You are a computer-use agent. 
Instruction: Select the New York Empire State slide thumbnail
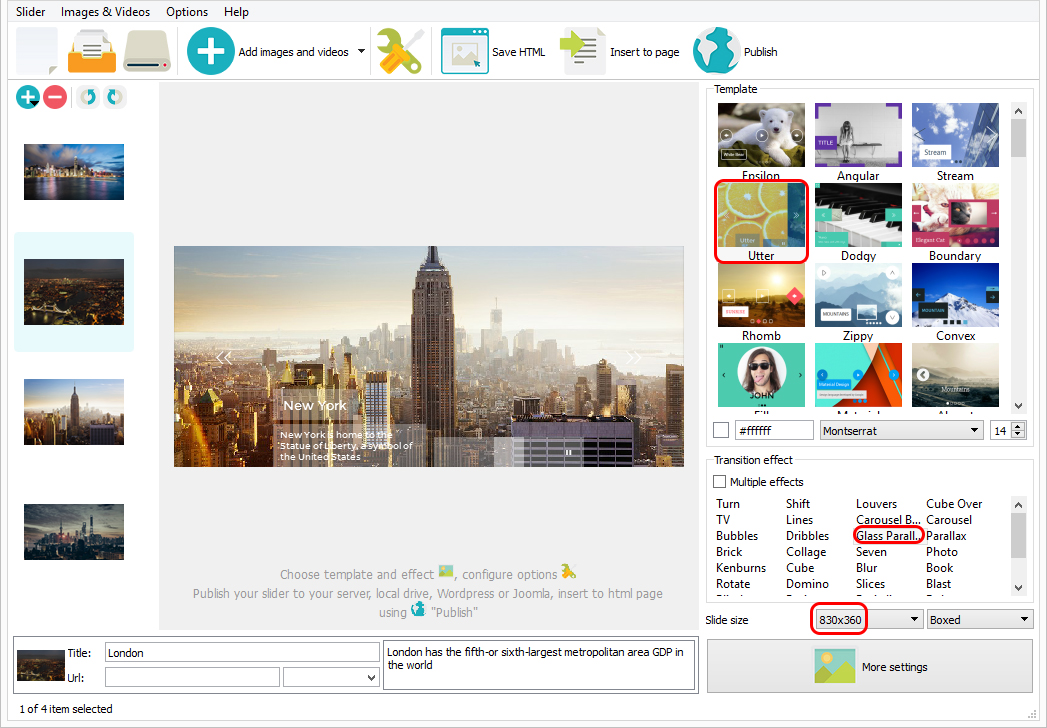(74, 412)
